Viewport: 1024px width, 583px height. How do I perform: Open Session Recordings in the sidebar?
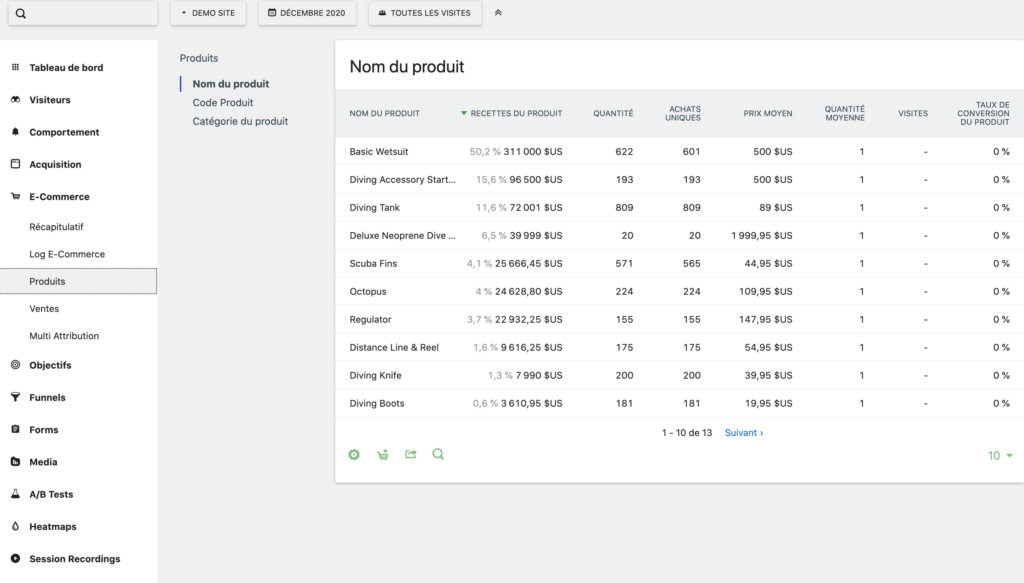pyautogui.click(x=74, y=559)
